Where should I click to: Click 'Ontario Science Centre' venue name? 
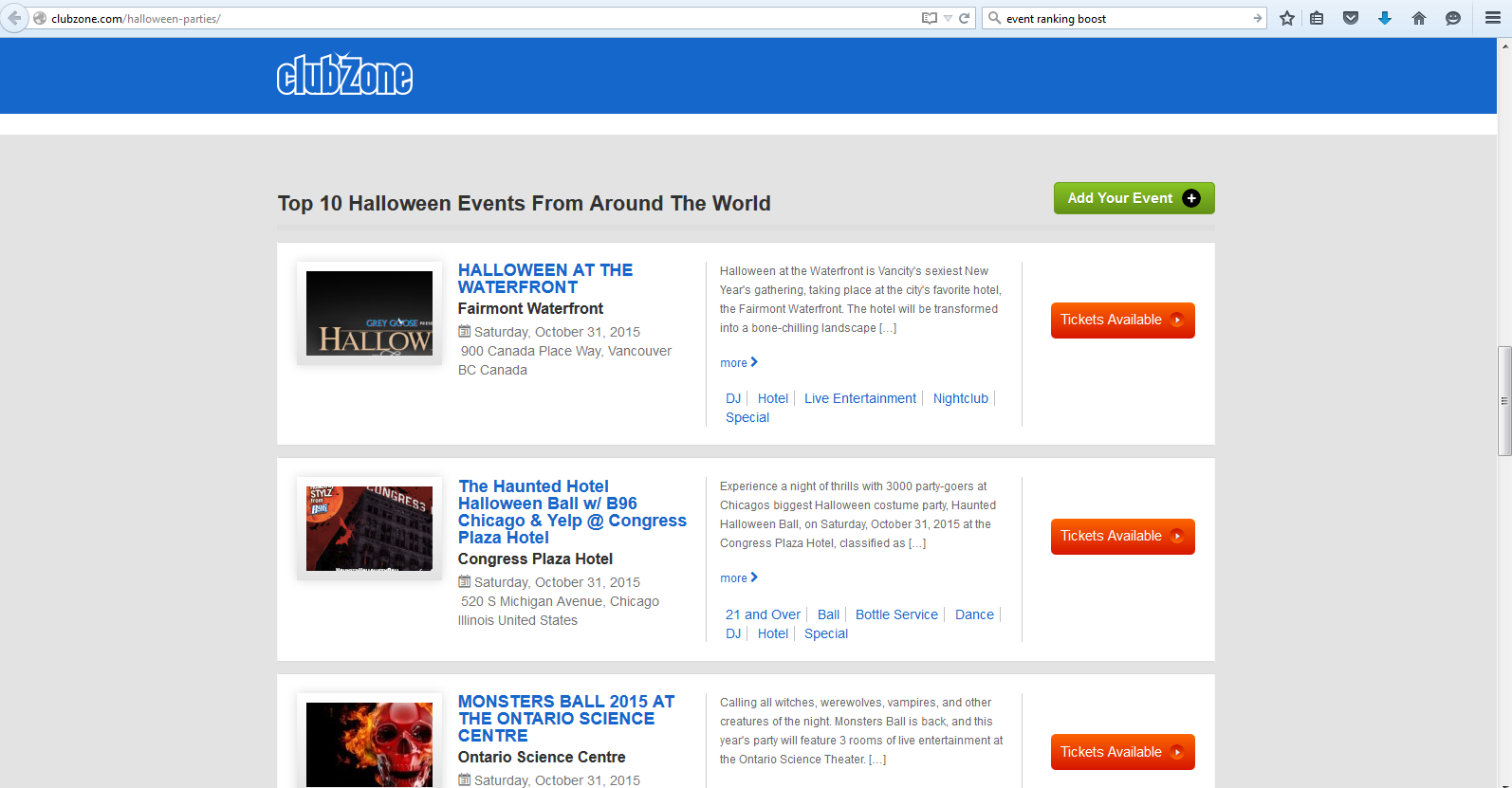pyautogui.click(x=542, y=758)
